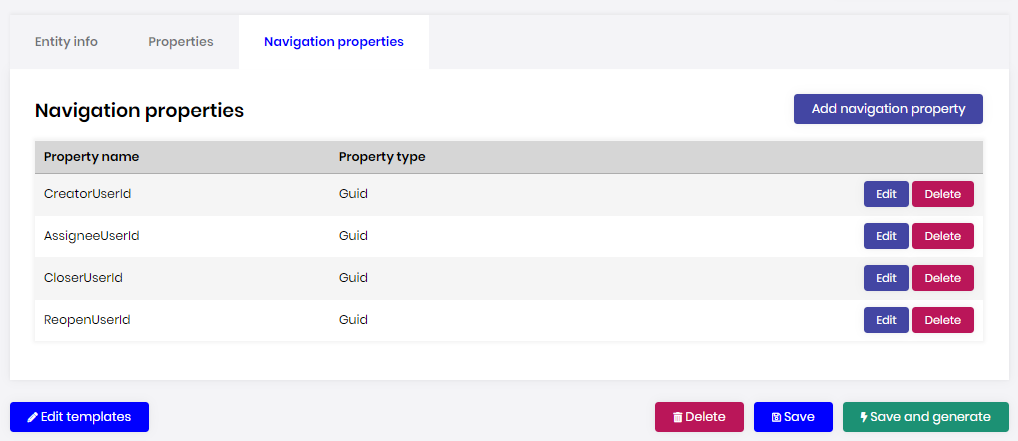Delete the CloserUserId property
This screenshot has width=1018, height=441.
[x=942, y=278]
